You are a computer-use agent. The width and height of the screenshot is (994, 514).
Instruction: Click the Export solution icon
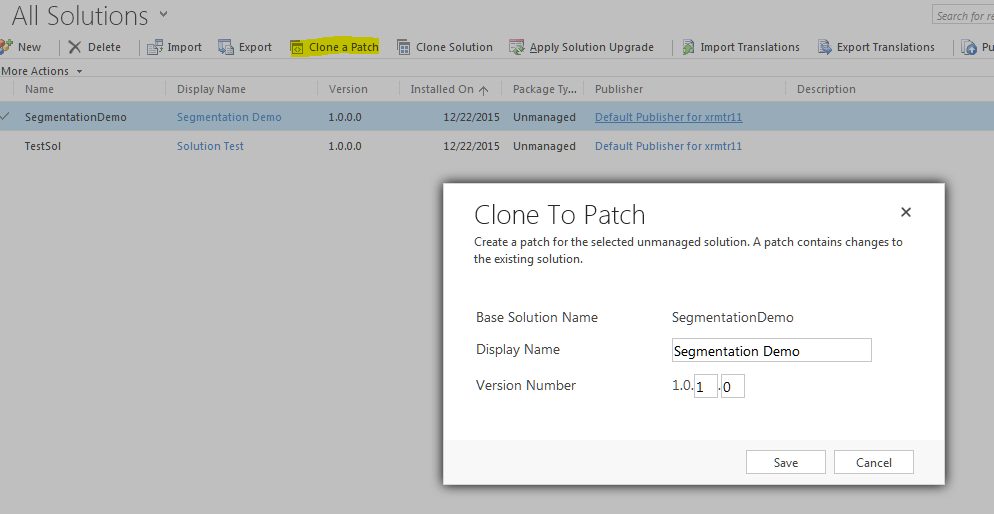(x=226, y=47)
